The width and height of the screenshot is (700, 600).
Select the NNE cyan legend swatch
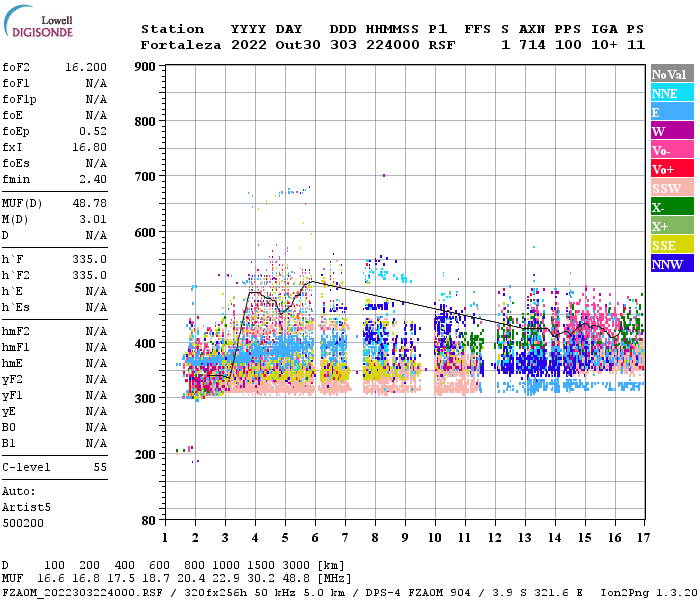[x=672, y=93]
